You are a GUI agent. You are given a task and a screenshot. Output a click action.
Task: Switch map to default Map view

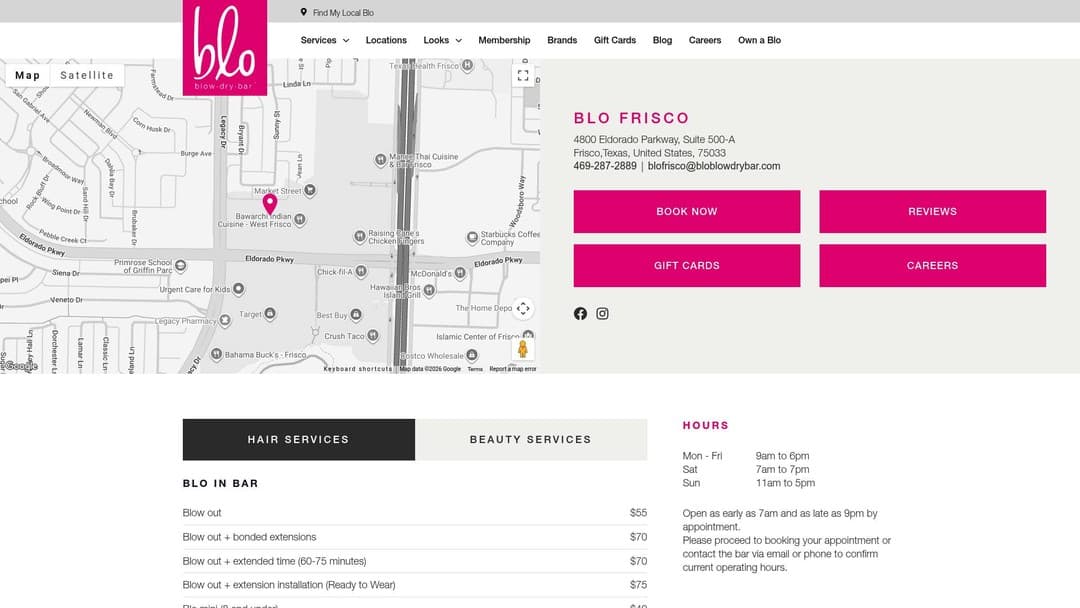pos(28,75)
